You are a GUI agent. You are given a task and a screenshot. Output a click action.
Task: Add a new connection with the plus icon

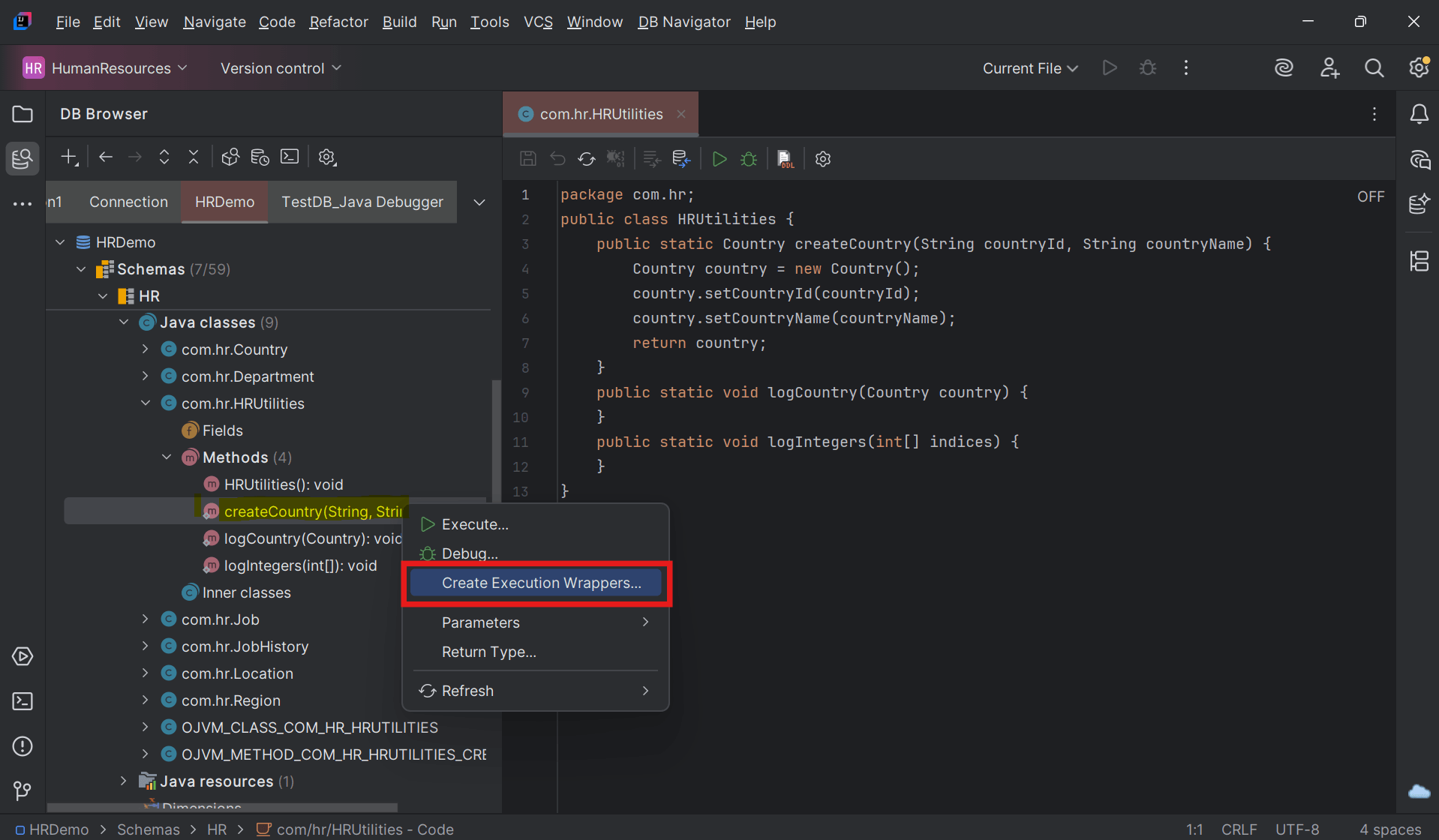pyautogui.click(x=68, y=156)
